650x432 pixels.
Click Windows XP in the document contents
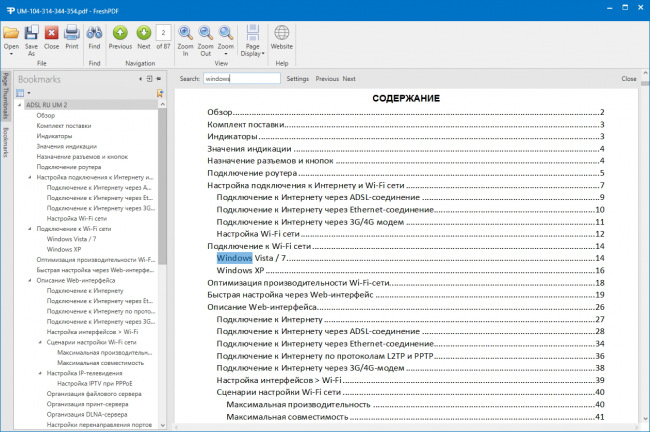click(240, 271)
